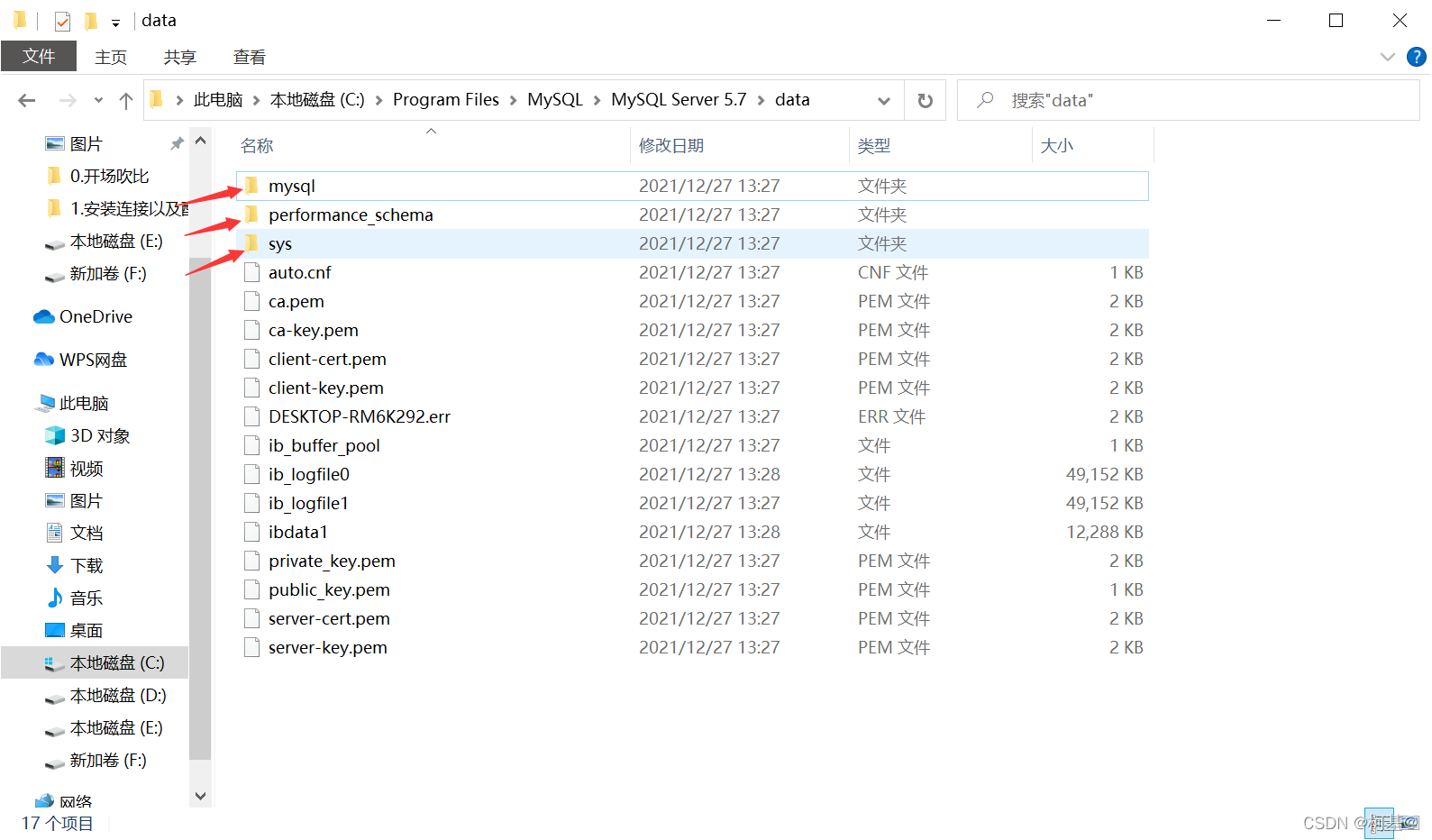Open recent locations dropdown arrow

[98, 100]
